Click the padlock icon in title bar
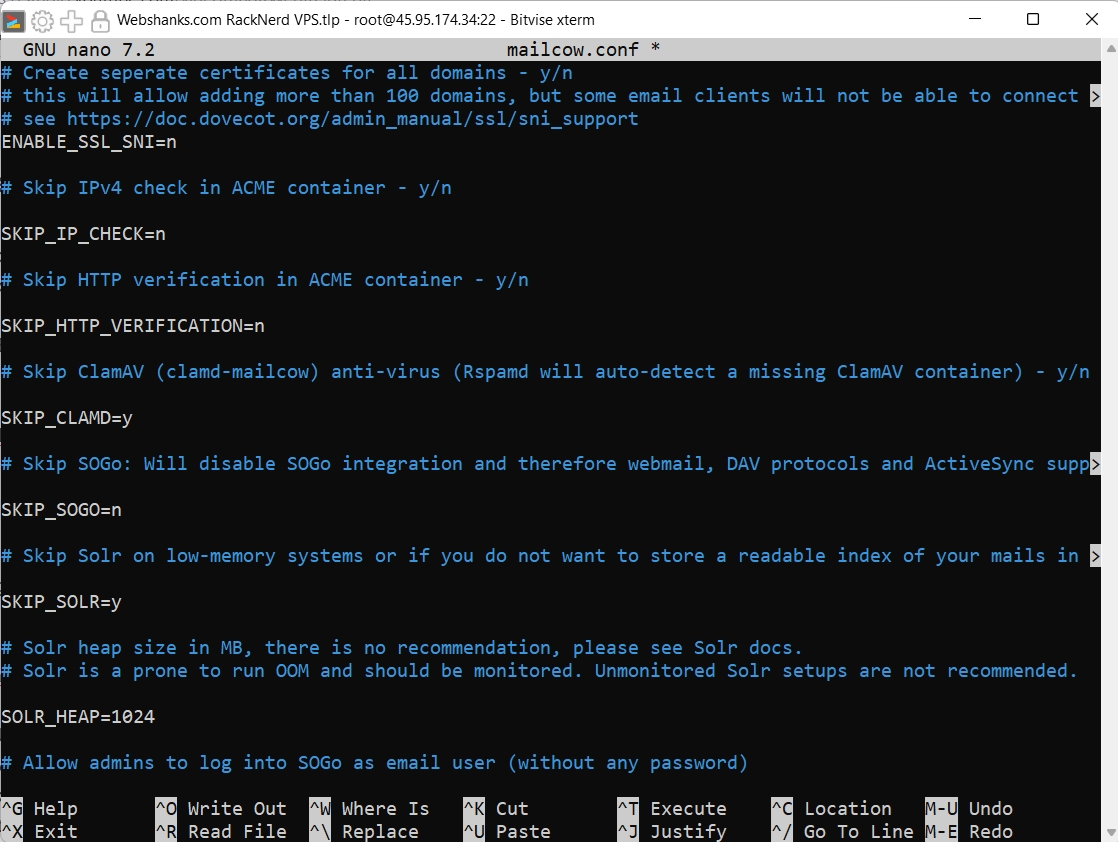1118x842 pixels. [x=99, y=20]
